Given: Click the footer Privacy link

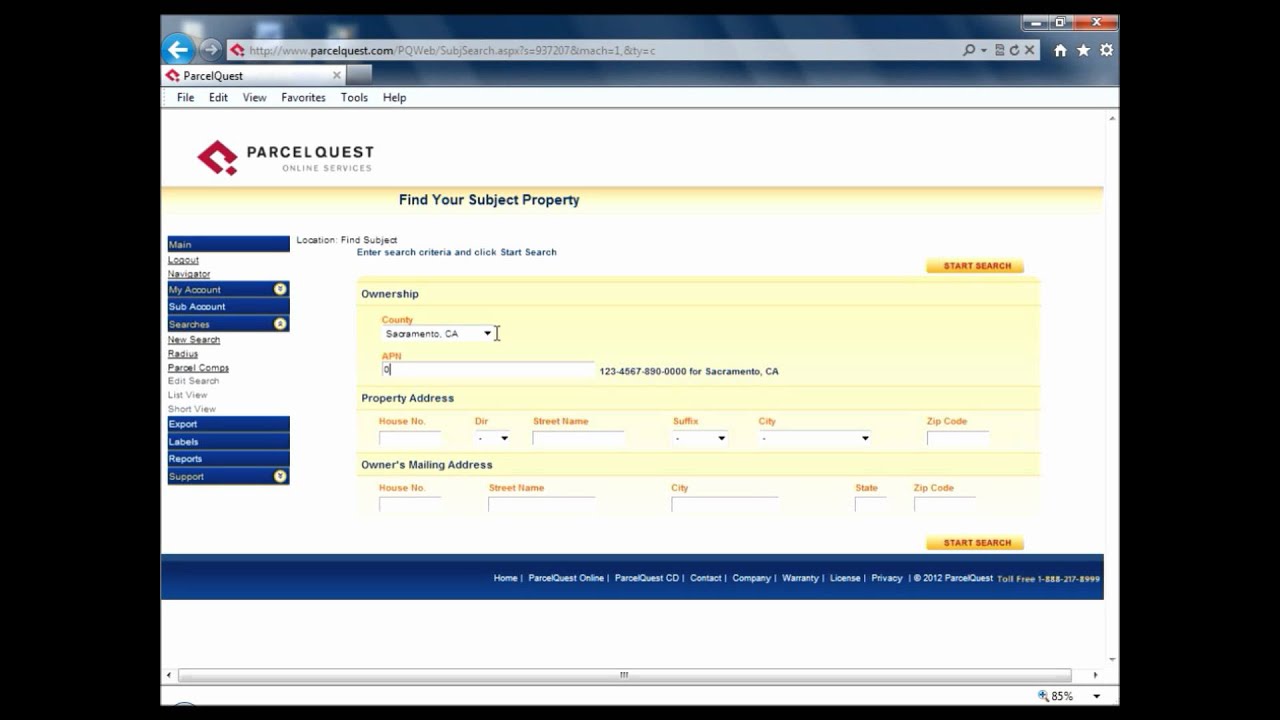Looking at the screenshot, I should coord(886,578).
